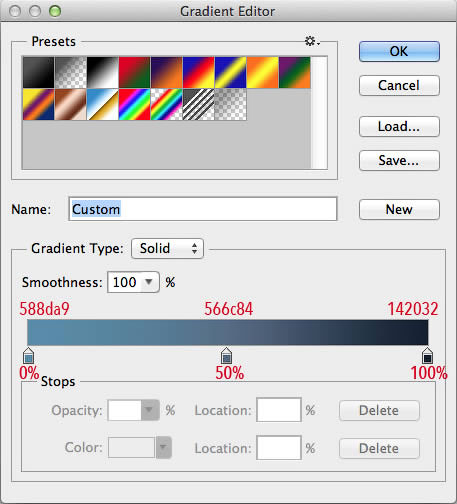Click the Save... button
457x504 pixels.
coord(399,160)
